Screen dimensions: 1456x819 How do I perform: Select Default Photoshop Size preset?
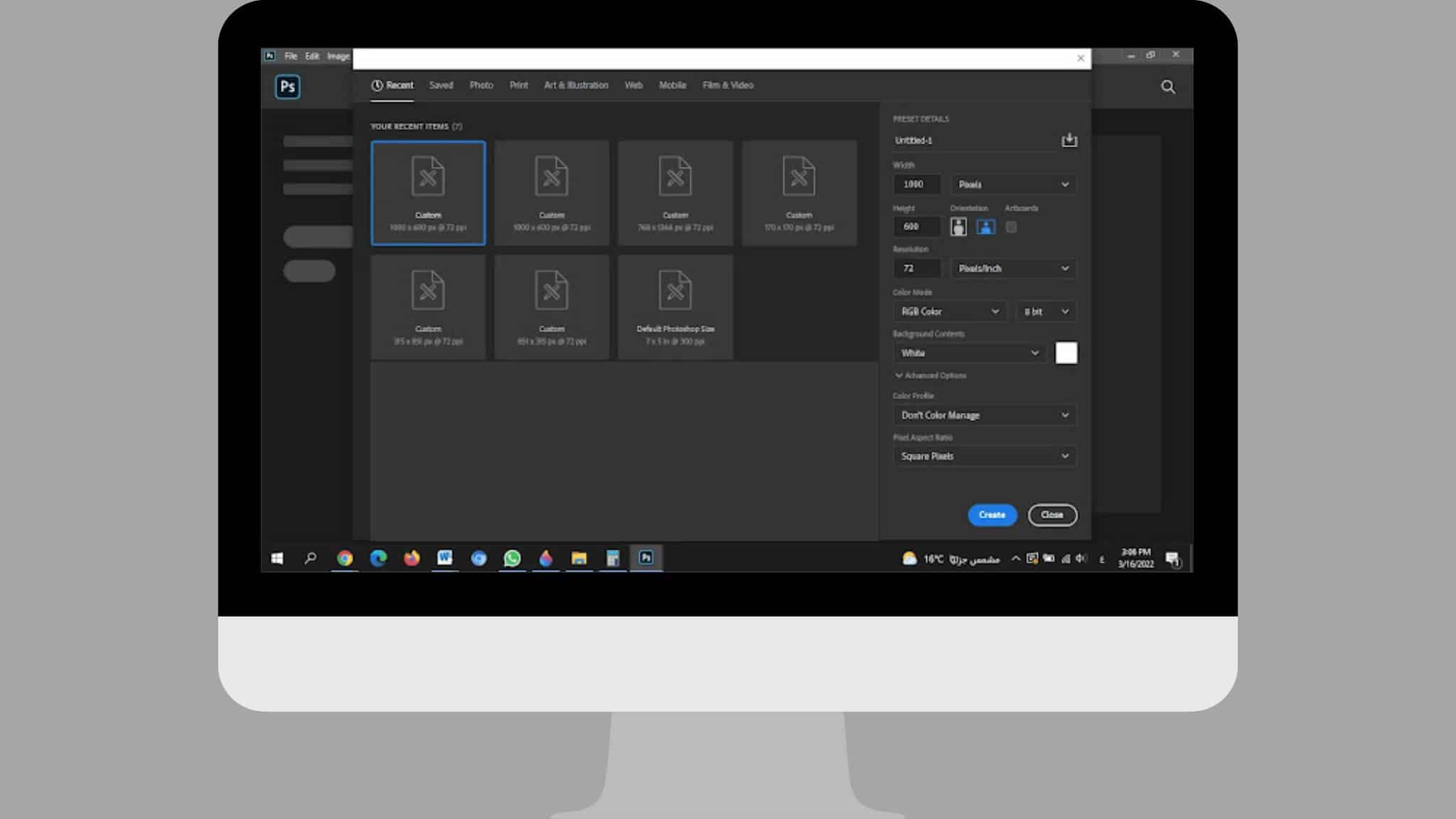(675, 306)
